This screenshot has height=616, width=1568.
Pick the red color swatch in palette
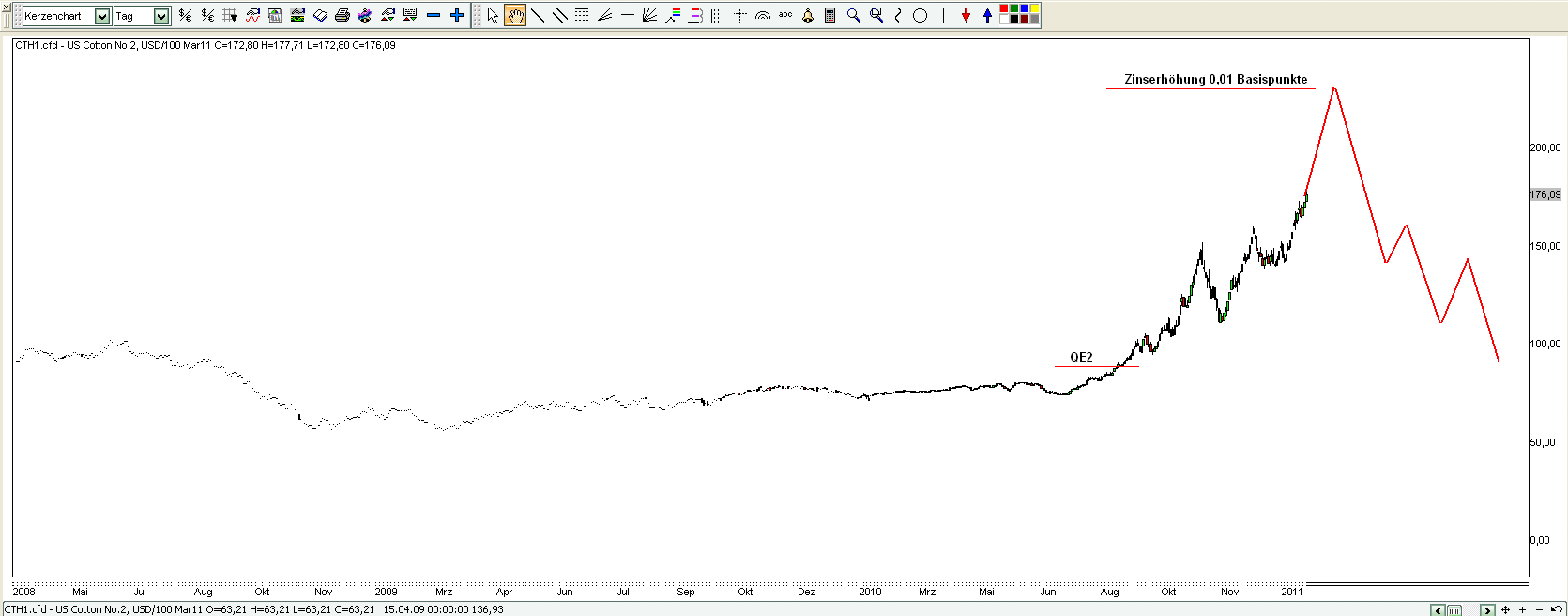pyautogui.click(x=1004, y=10)
